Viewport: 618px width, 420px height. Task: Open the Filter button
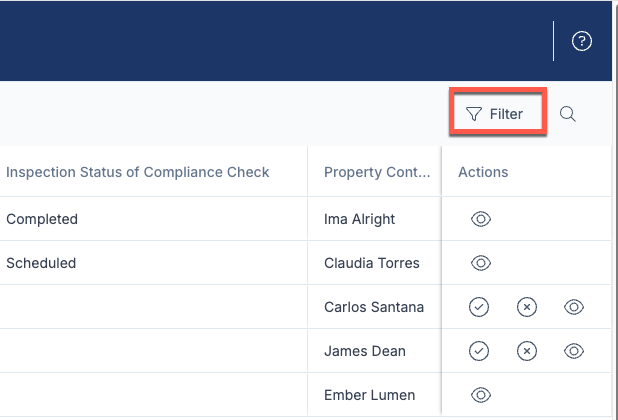tap(497, 114)
